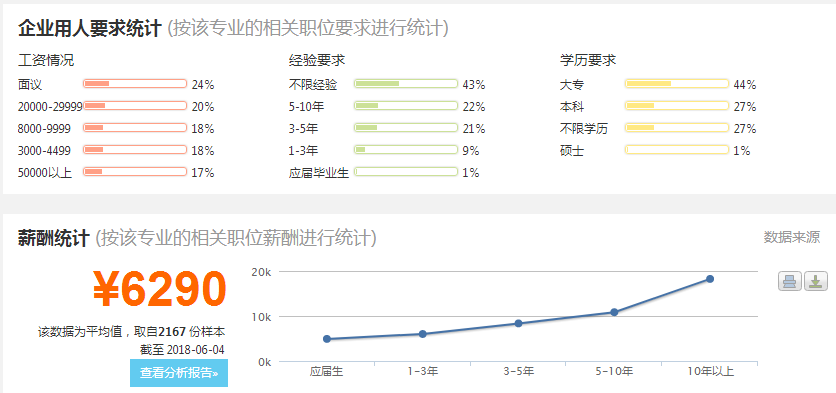Click the 数据来源 link

pyautogui.click(x=792, y=237)
